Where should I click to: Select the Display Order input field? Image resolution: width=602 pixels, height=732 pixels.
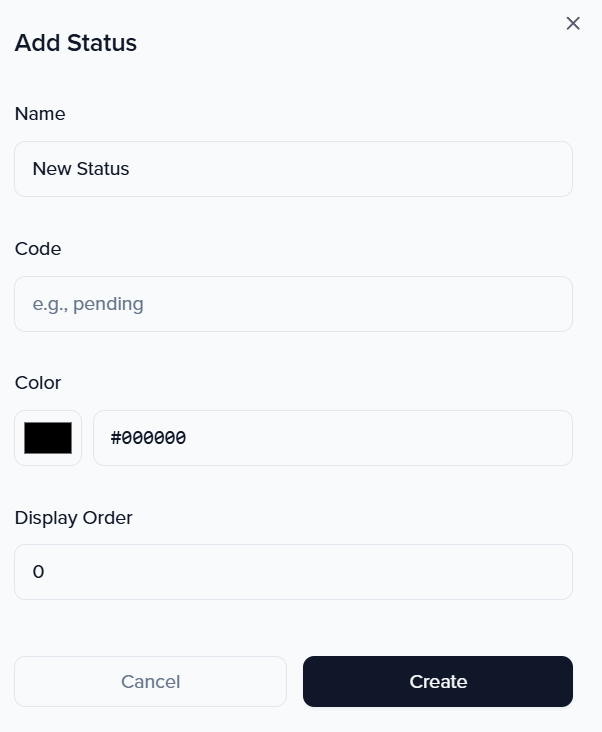[293, 572]
